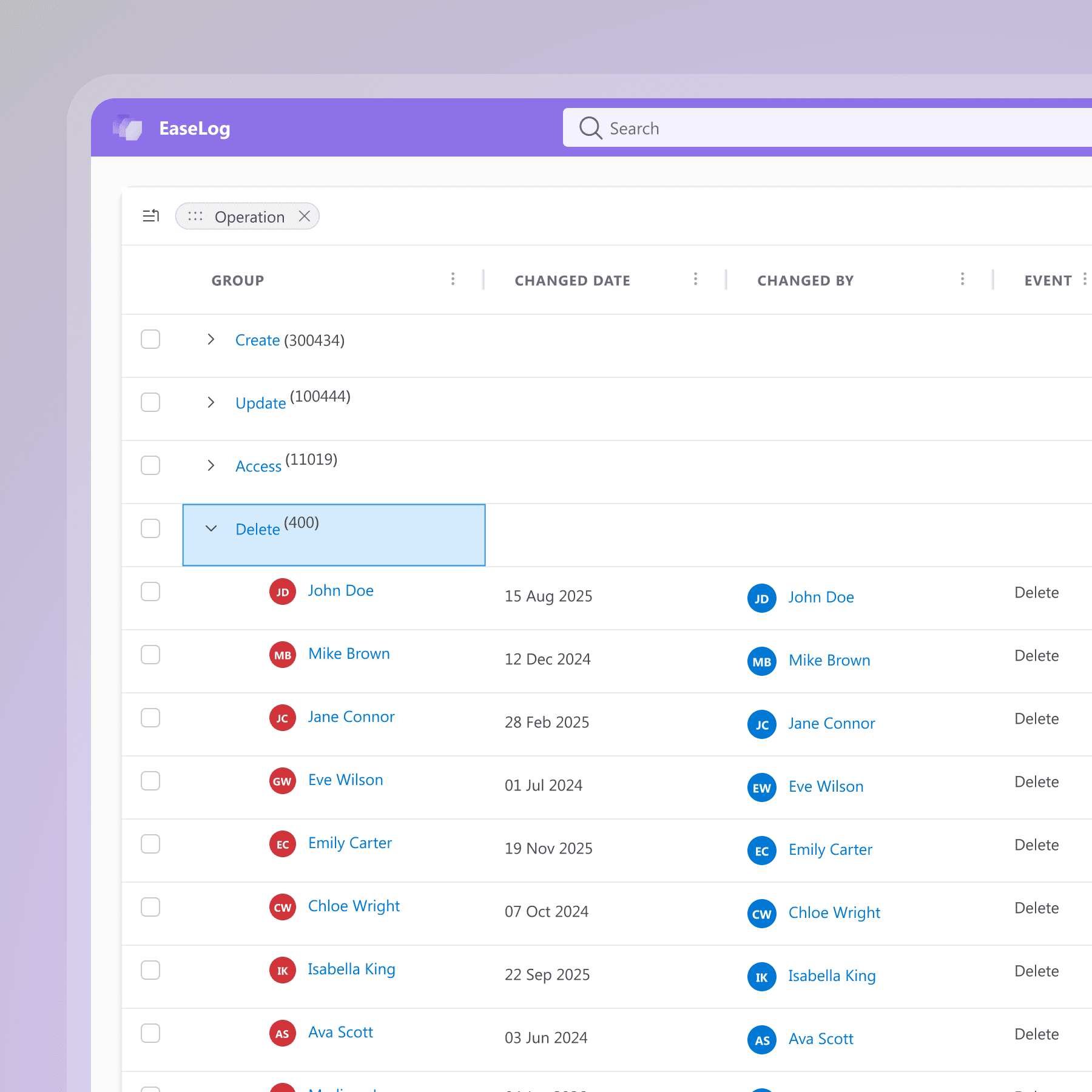1092x1092 pixels.
Task: Click the EaseLog app title
Action: (195, 129)
